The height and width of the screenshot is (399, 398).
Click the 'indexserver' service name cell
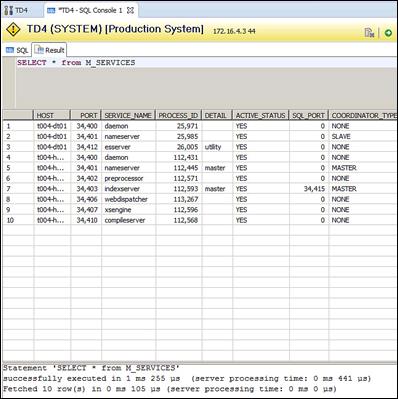point(128,189)
